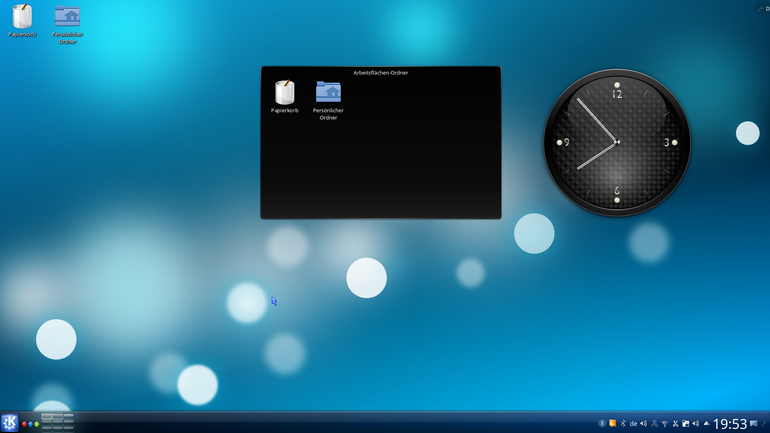770x433 pixels.
Task: Expand hidden system tray icons arrow
Action: pyautogui.click(x=707, y=423)
